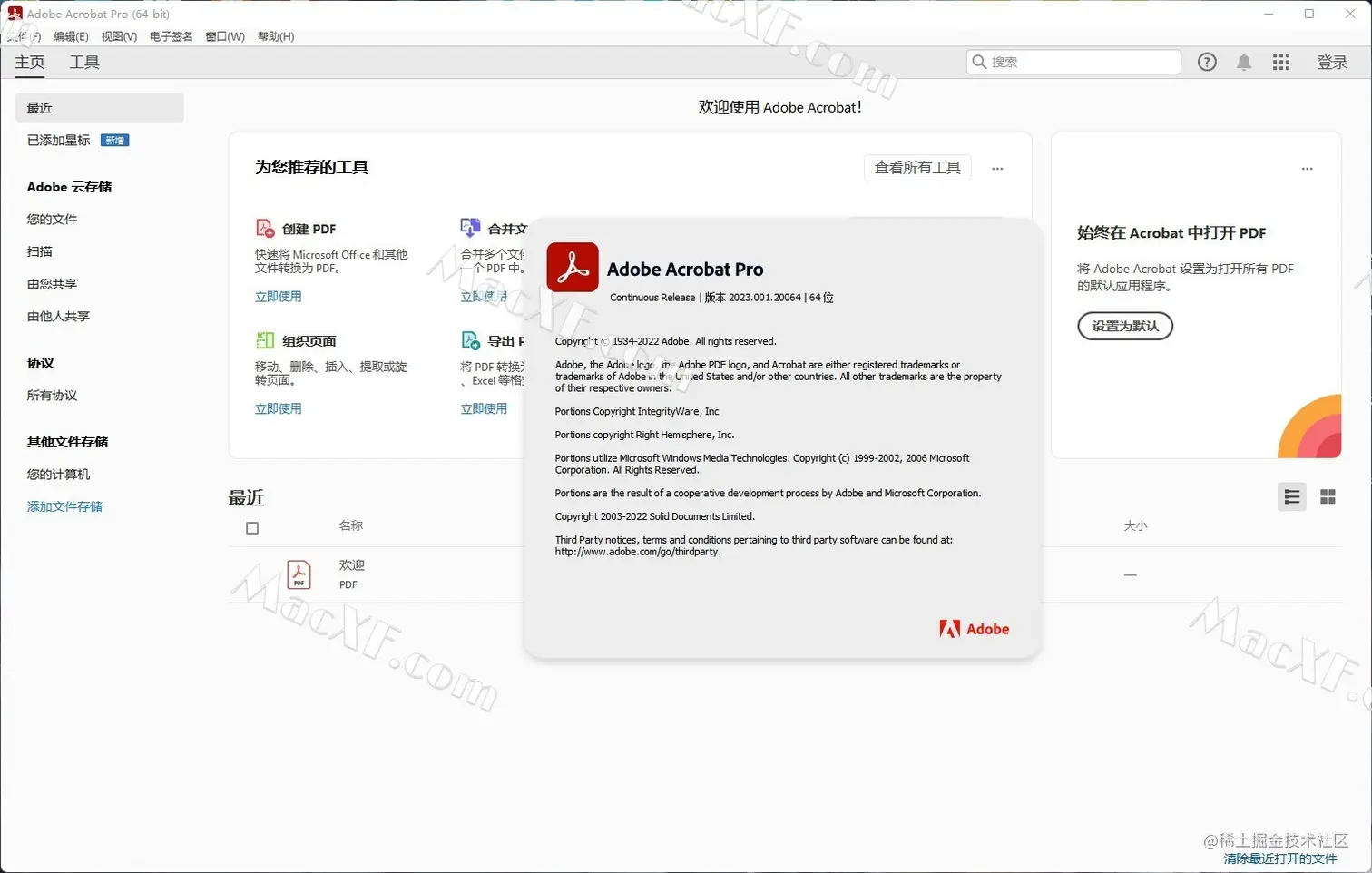The image size is (1372, 873).
Task: Select 已添加星标 in the sidebar
Action: pyautogui.click(x=58, y=141)
